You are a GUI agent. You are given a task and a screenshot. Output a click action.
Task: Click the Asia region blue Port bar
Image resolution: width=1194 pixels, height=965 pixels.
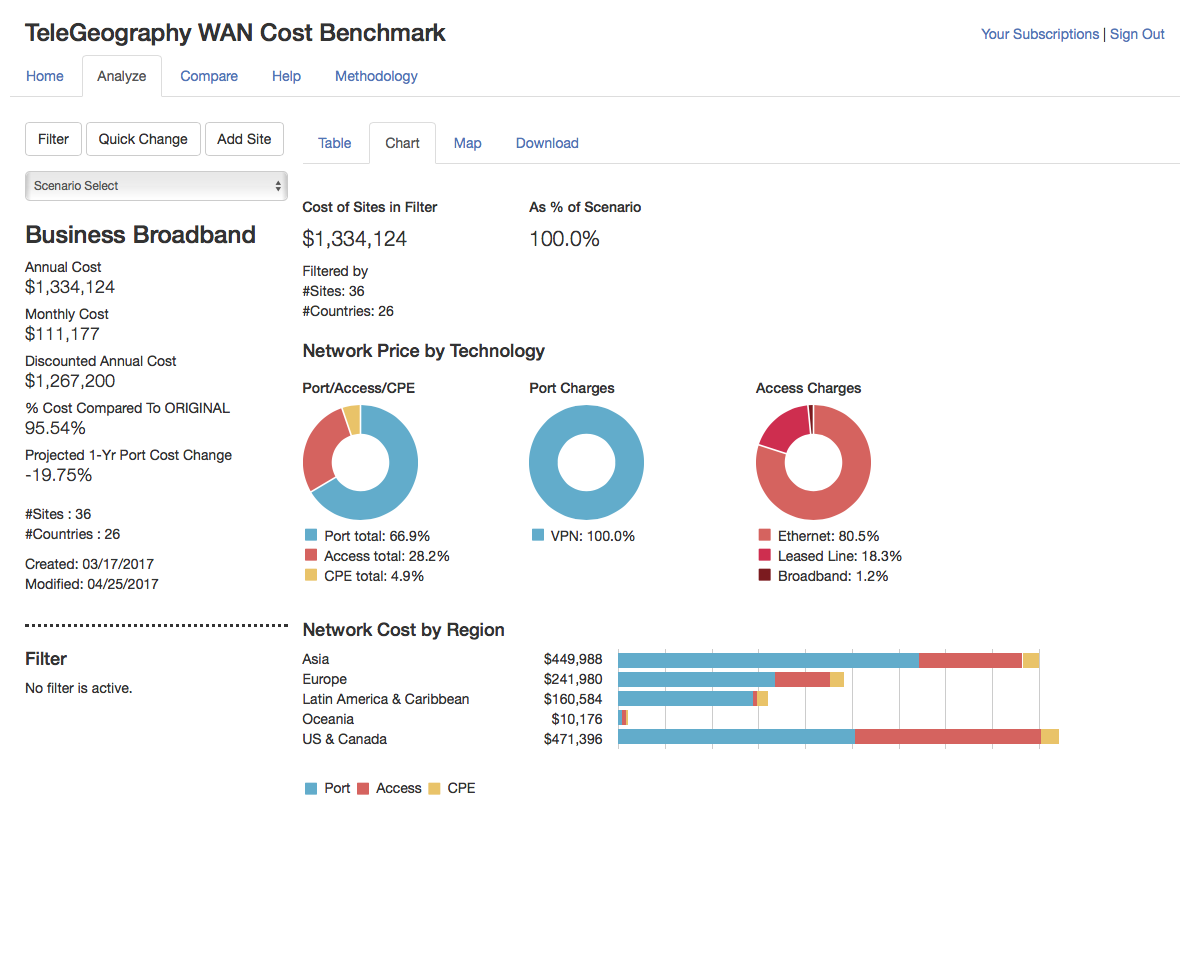pyautogui.click(x=768, y=660)
